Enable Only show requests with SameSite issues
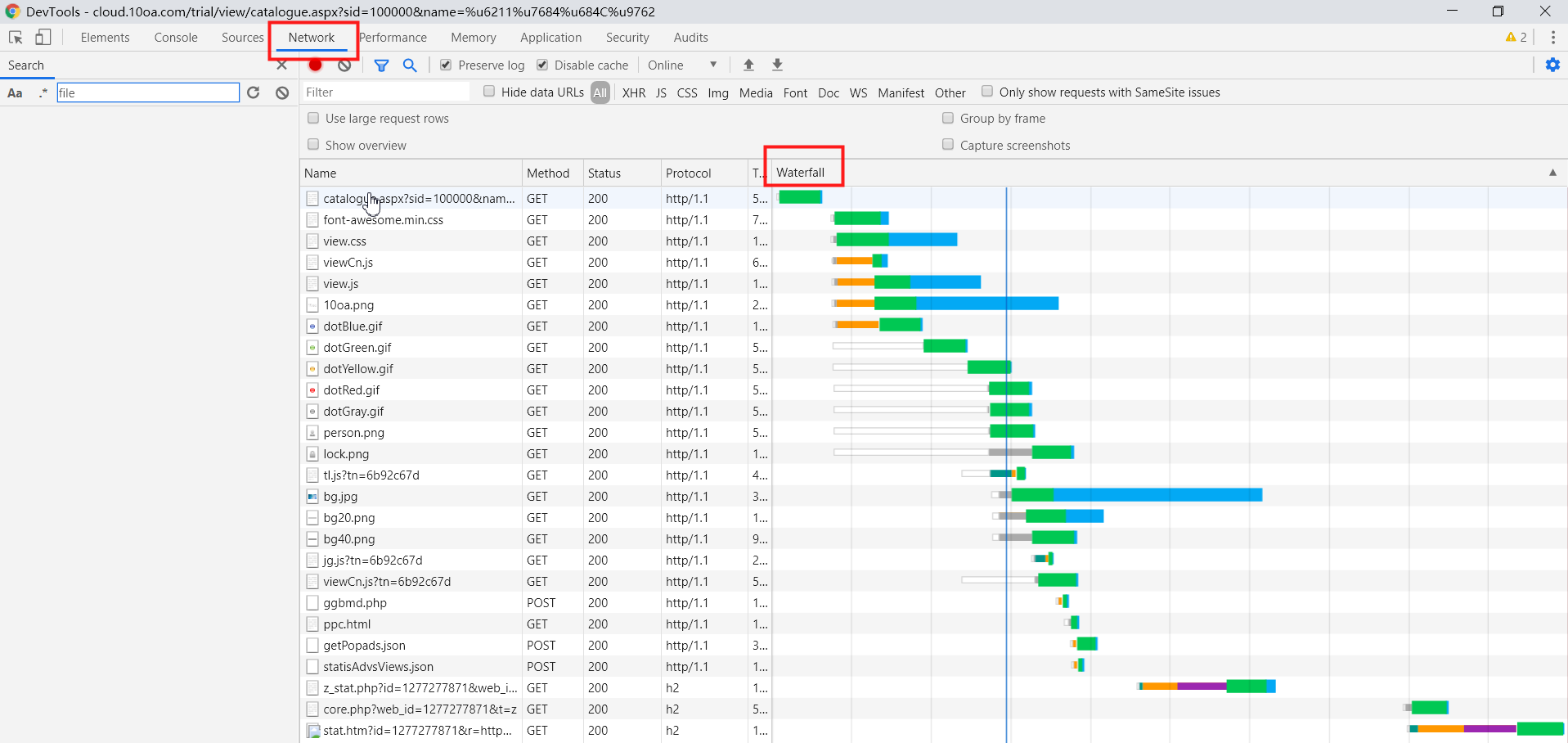1568x743 pixels. coord(987,92)
